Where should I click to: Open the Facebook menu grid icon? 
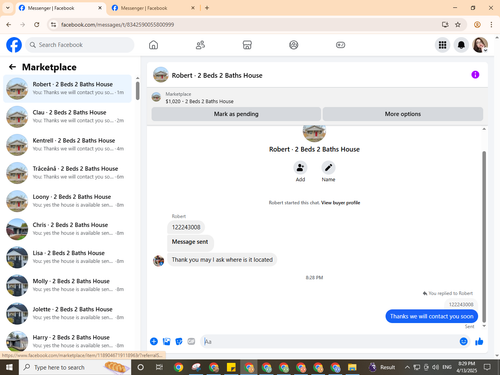(442, 45)
